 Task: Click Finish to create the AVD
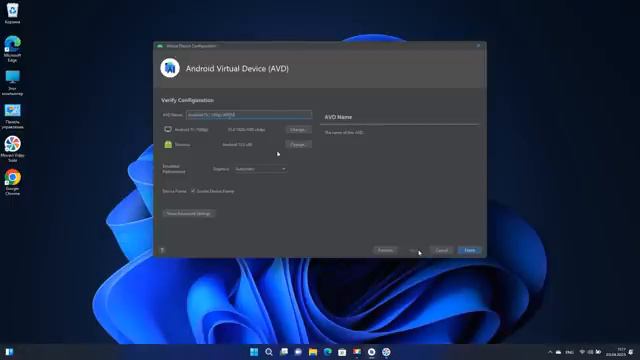pos(470,250)
